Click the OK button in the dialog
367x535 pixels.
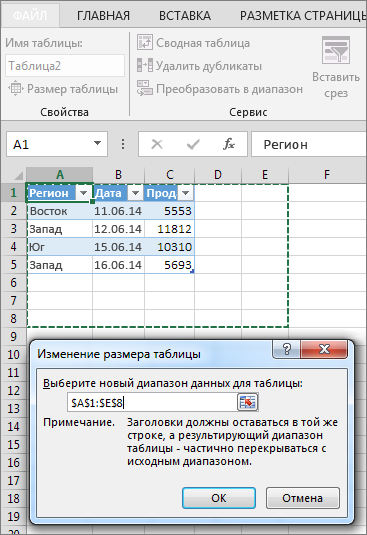coord(219,498)
